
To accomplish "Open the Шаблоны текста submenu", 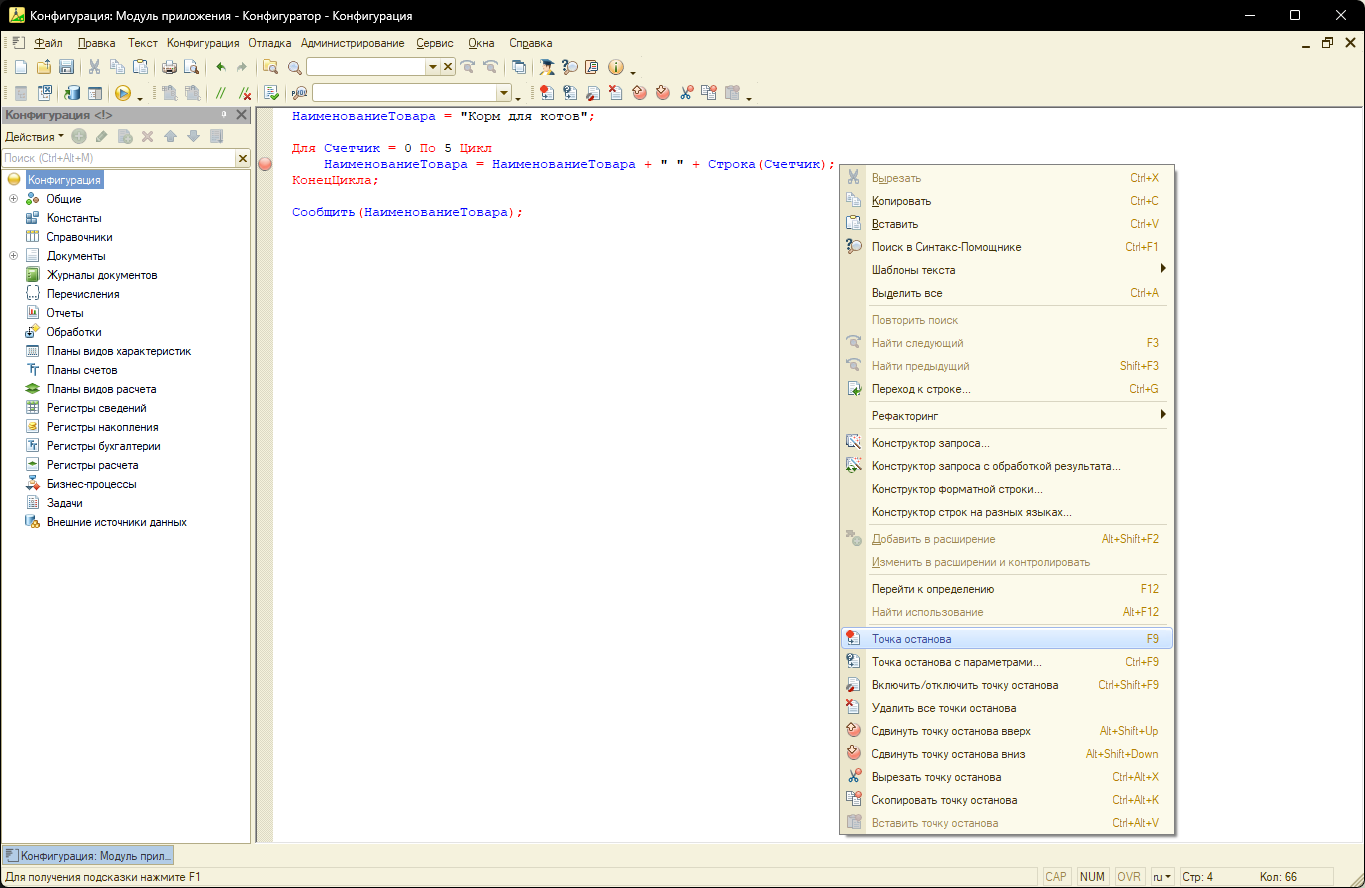I will tap(1007, 270).
